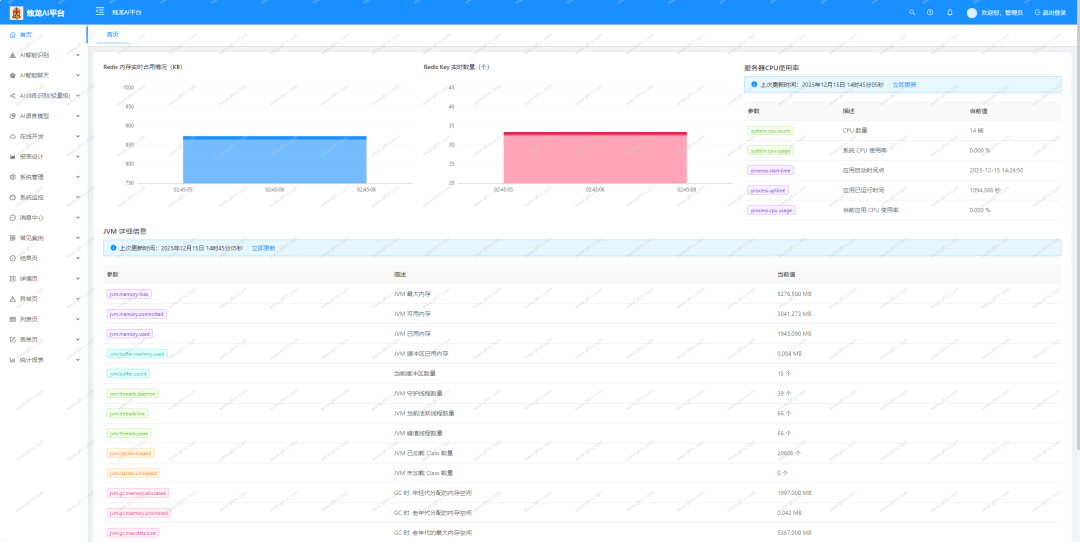This screenshot has width=1080, height=542.
Task: Click the 首页 home icon in the sidebar
Action: pos(12,34)
